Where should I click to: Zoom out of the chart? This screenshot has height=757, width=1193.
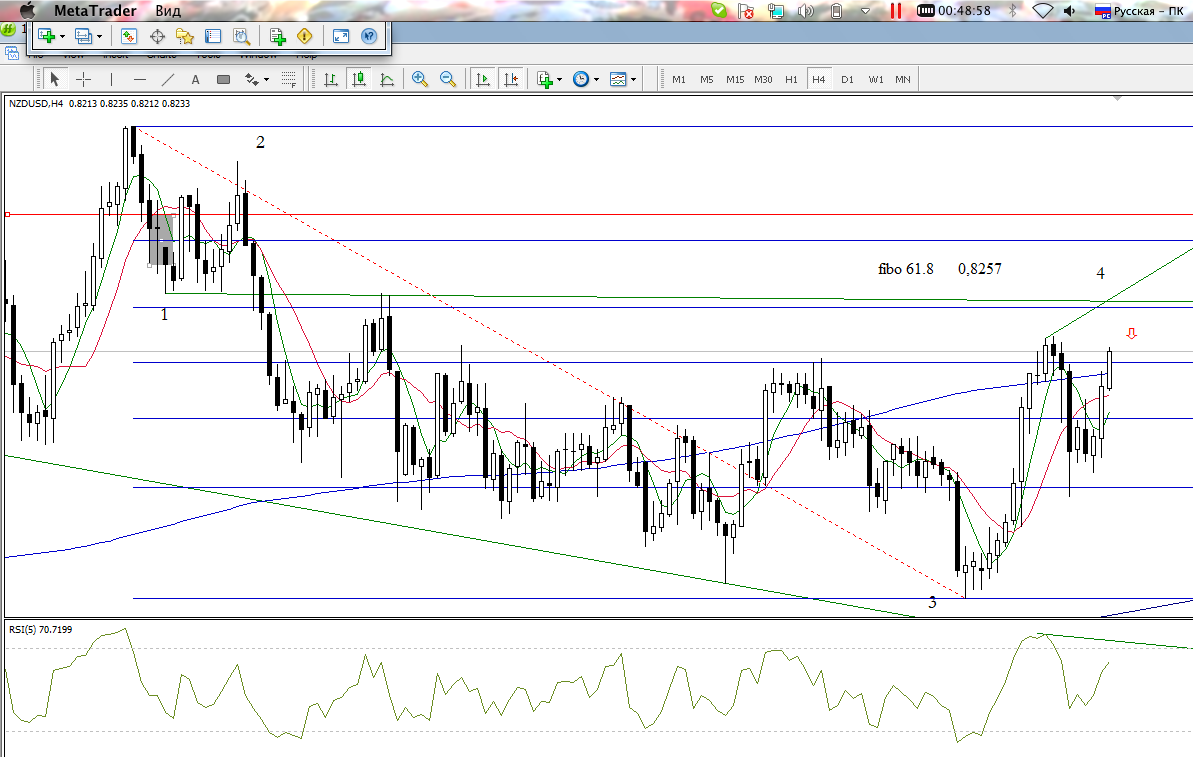[x=448, y=79]
